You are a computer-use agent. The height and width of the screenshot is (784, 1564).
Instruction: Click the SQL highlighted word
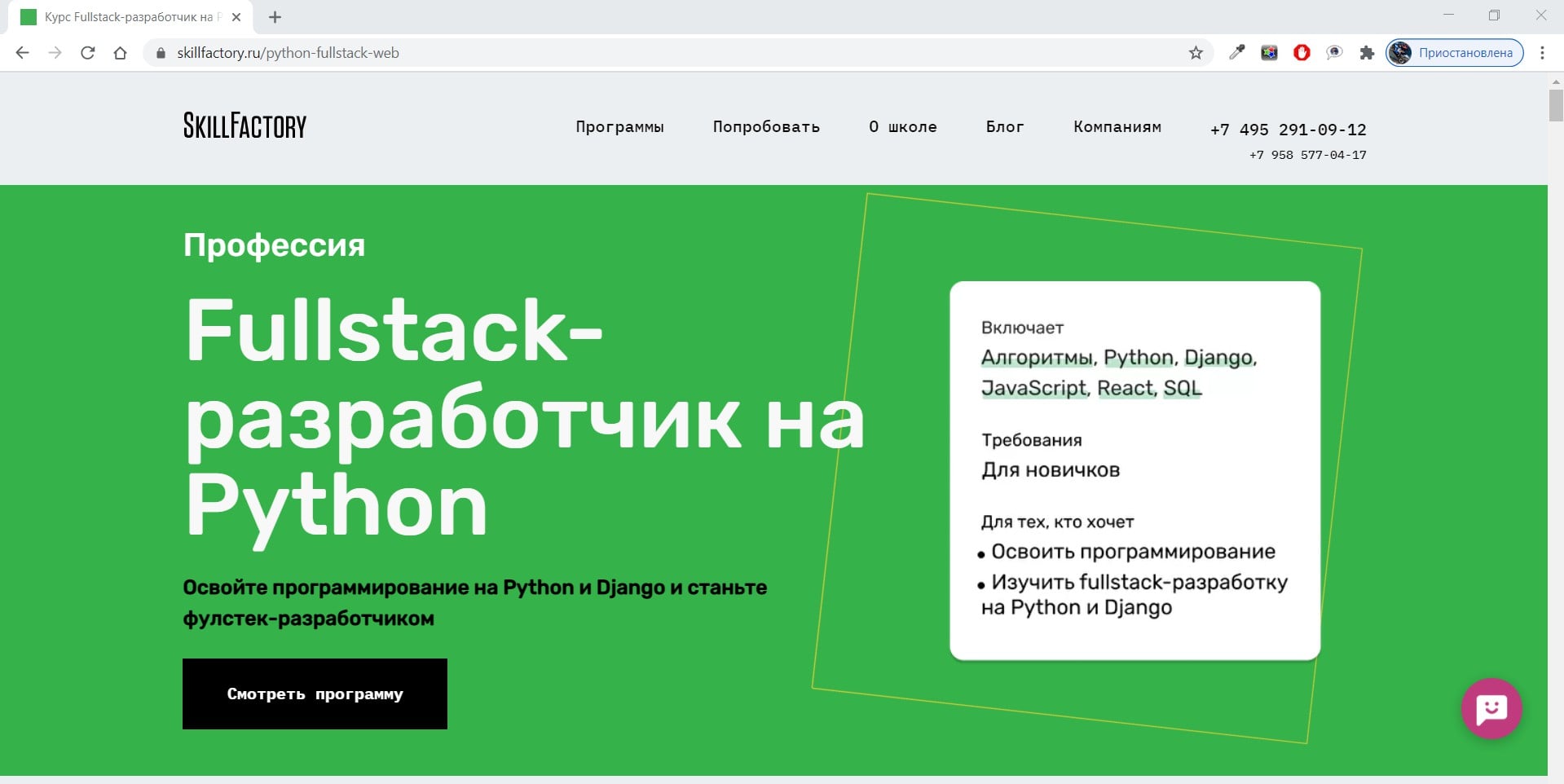pos(1183,388)
